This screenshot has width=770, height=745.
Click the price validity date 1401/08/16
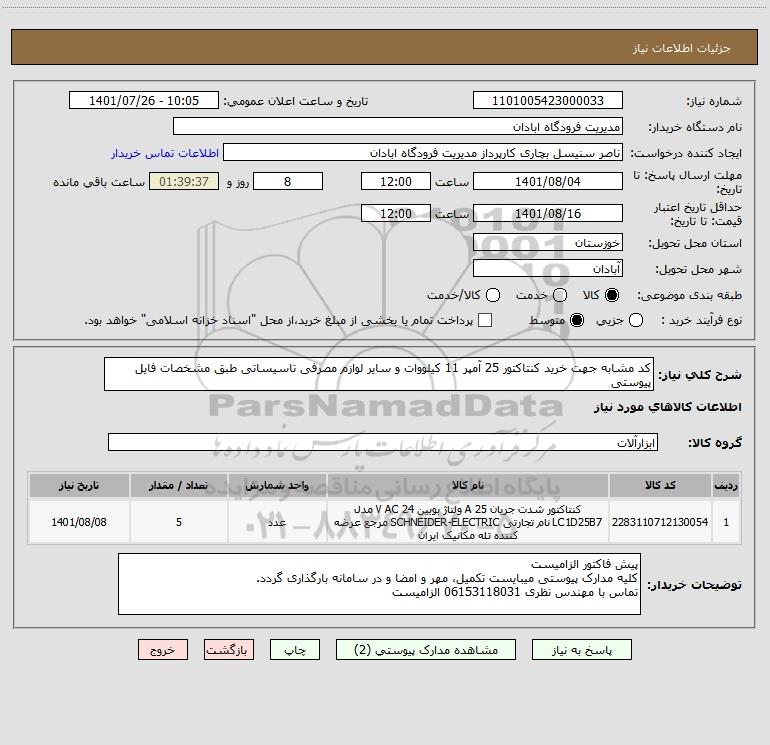pyautogui.click(x=548, y=213)
